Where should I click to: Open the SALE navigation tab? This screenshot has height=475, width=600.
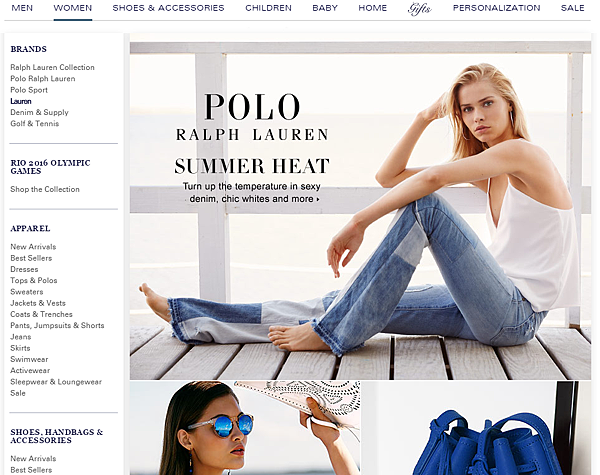(x=572, y=8)
